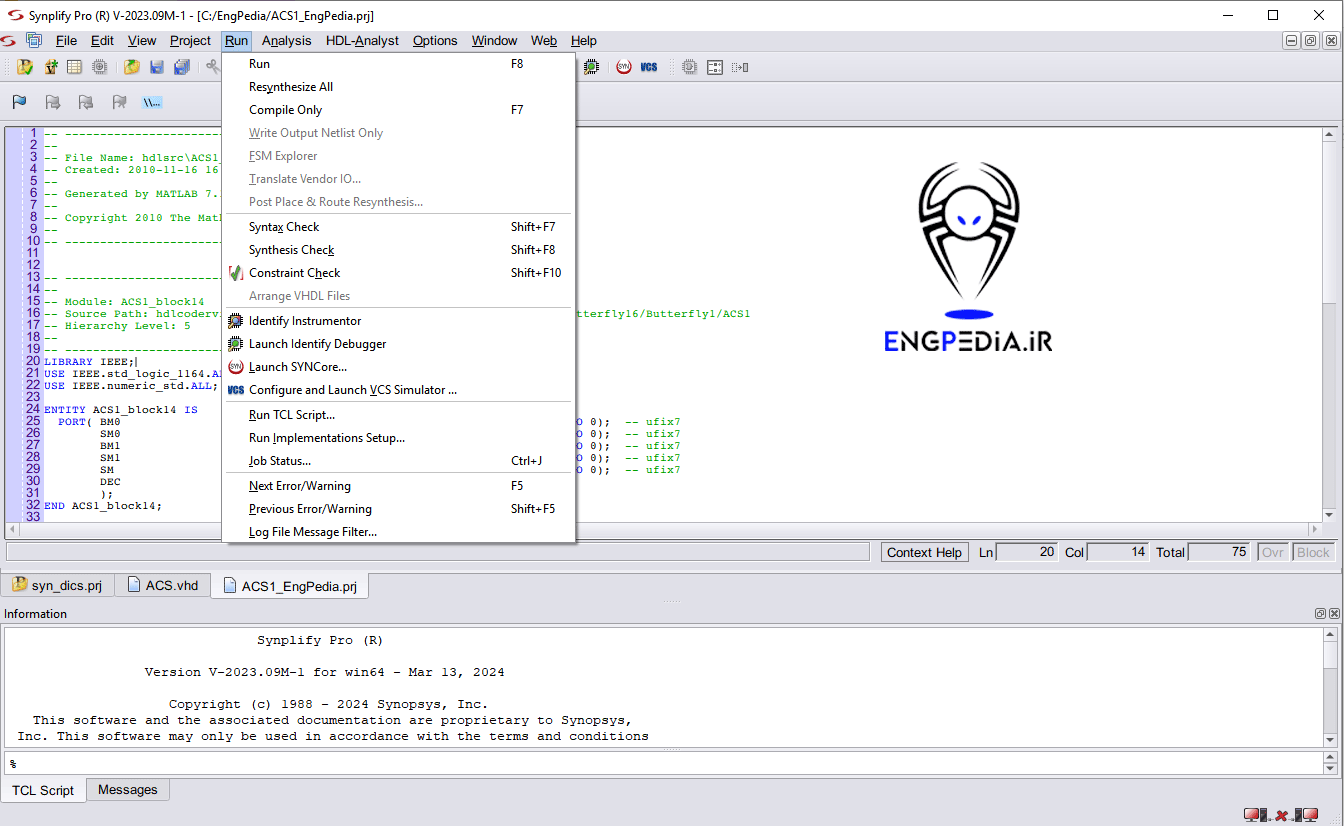Click the star document toolbar icon
The image size is (1344, 826).
coord(50,67)
